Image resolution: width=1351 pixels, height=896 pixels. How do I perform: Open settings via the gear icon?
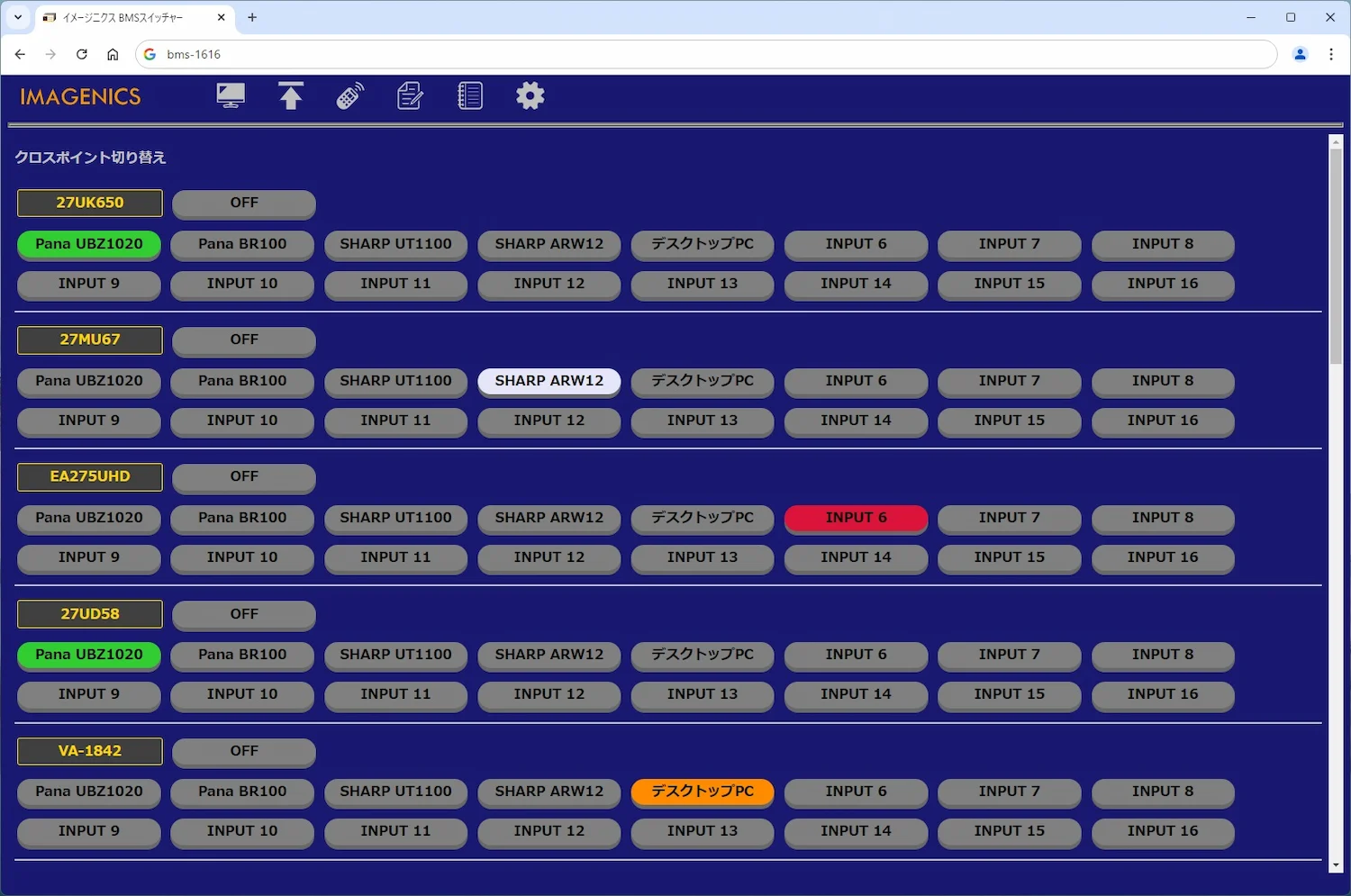tap(530, 95)
